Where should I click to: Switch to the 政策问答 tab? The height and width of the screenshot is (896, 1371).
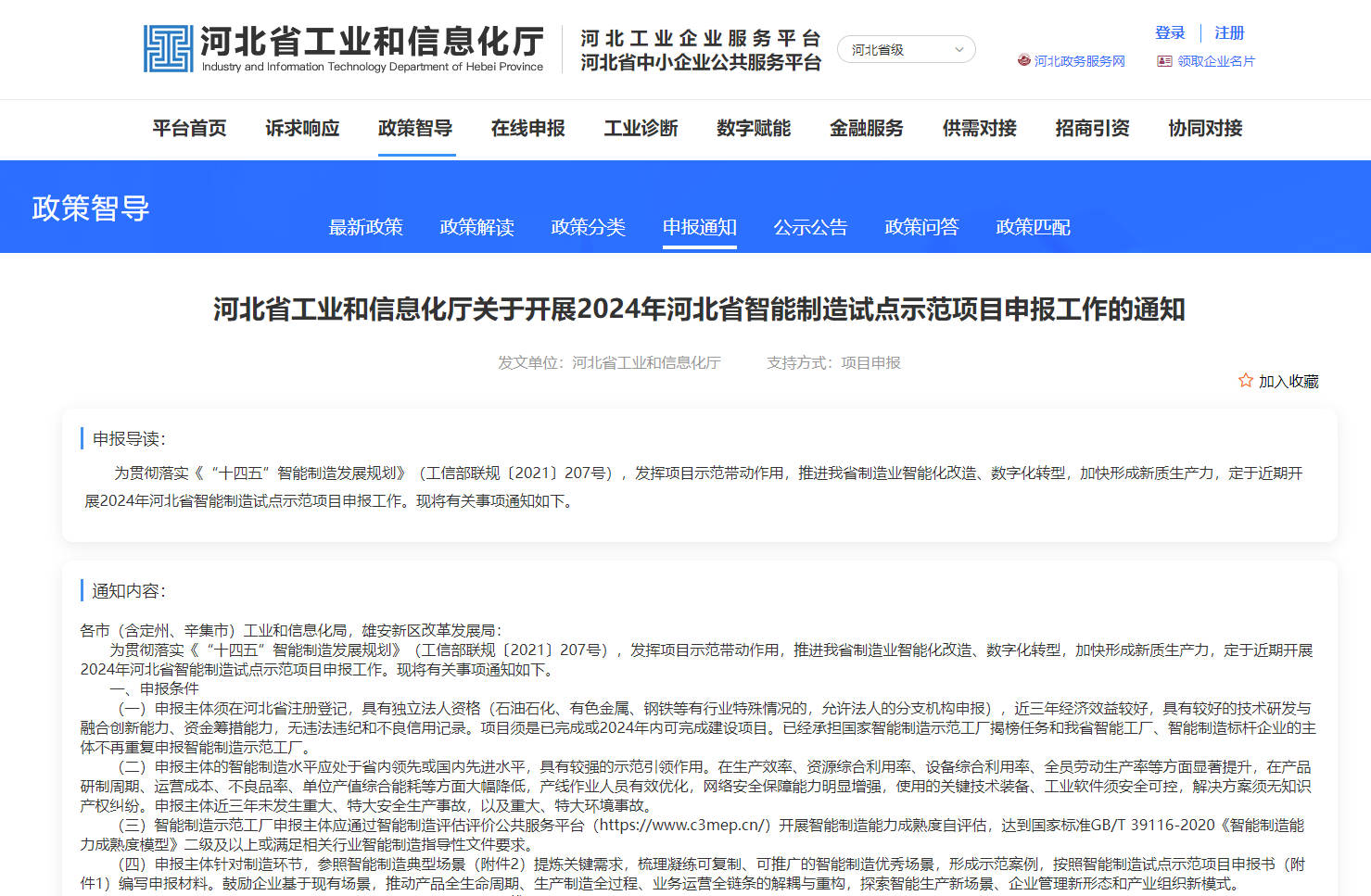tap(922, 227)
